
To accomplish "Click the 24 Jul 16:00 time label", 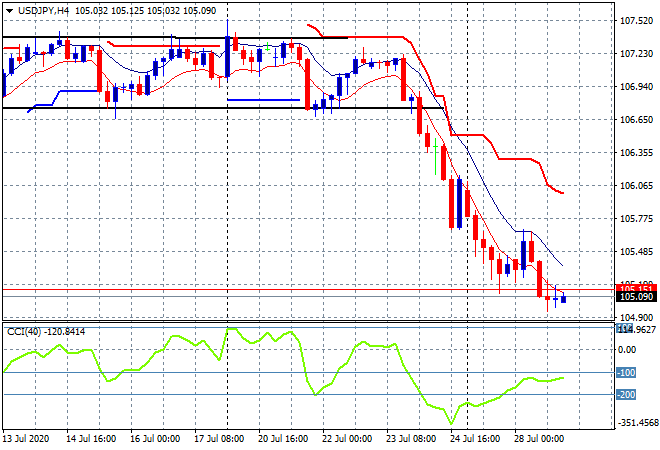I will (x=475, y=439).
